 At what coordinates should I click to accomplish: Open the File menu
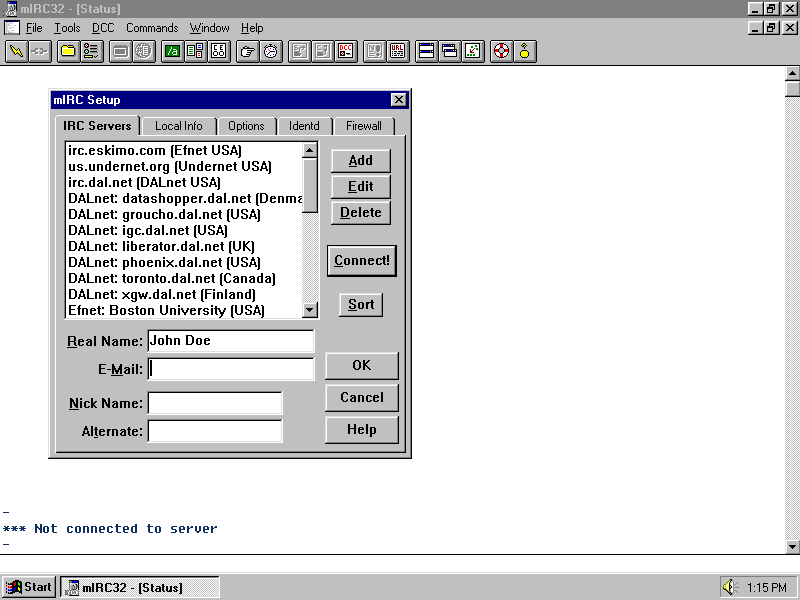(34, 28)
